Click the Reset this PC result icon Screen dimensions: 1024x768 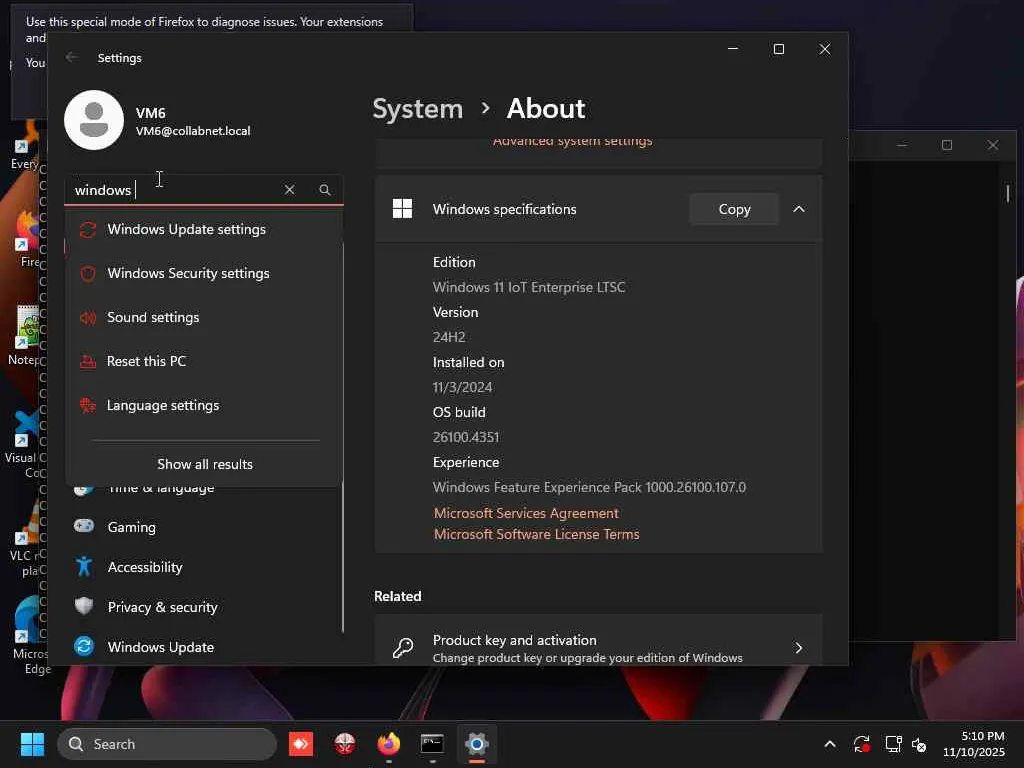88,361
